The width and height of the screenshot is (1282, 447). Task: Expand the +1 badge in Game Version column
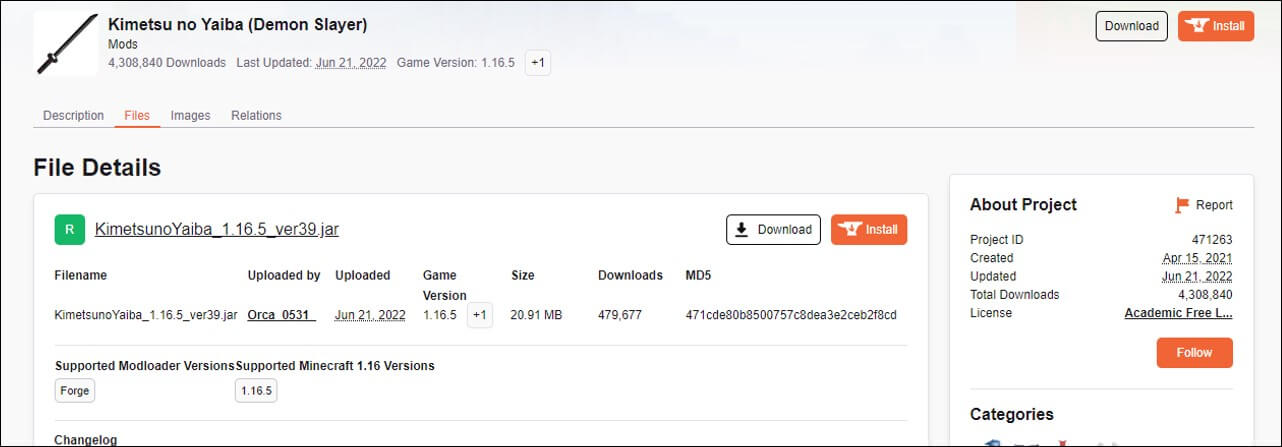pos(479,315)
